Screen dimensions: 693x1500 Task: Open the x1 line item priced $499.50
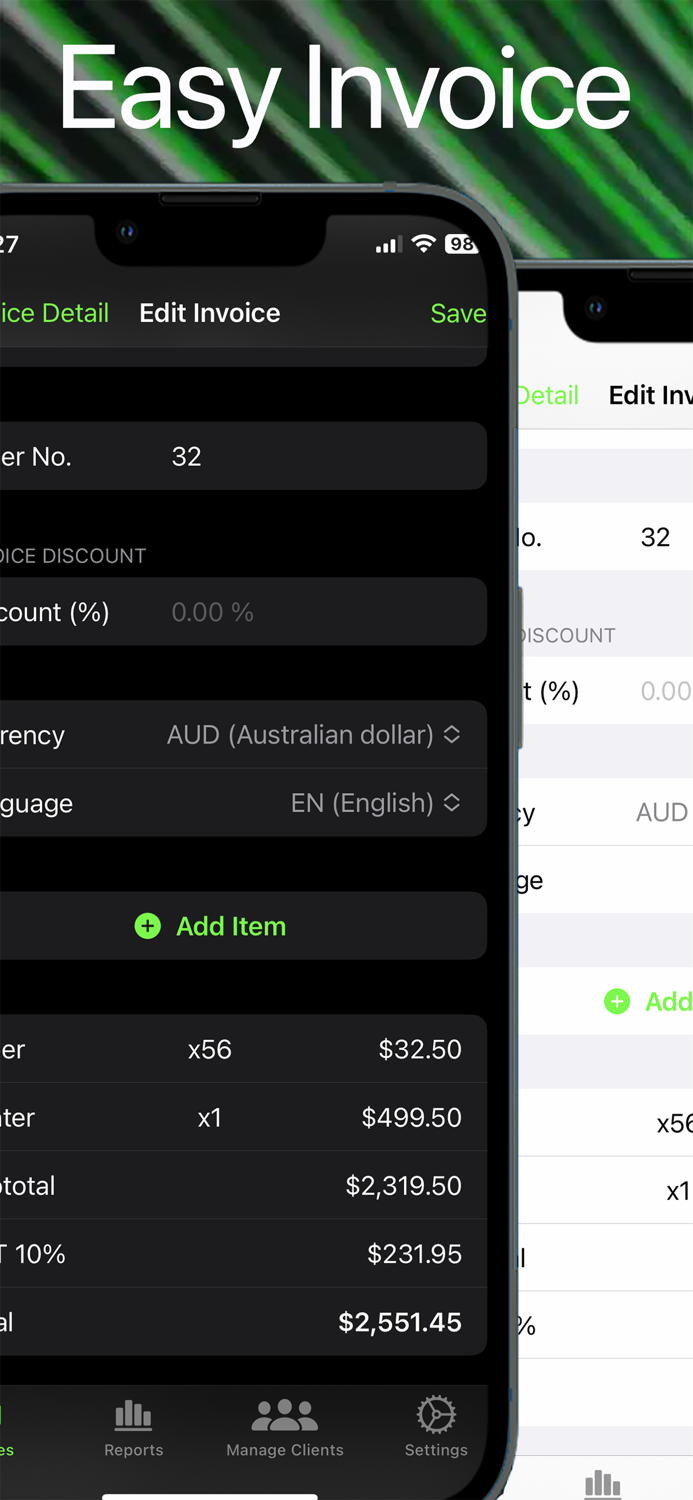tap(240, 1117)
